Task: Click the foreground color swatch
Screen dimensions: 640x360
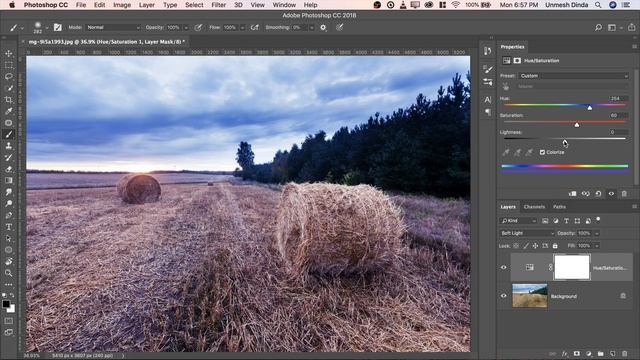Action: (x=6, y=304)
